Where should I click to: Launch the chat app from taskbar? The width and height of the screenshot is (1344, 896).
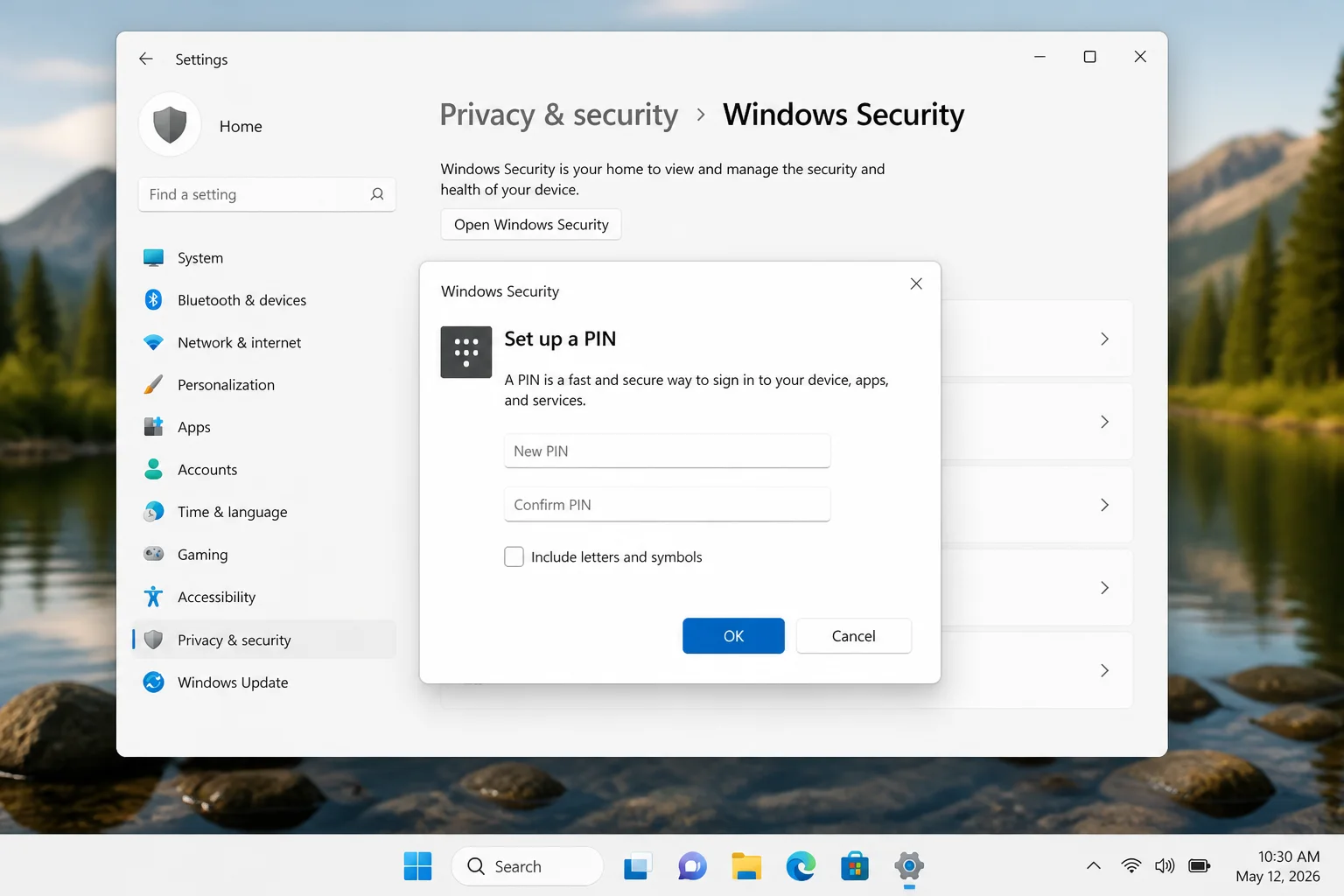692,866
